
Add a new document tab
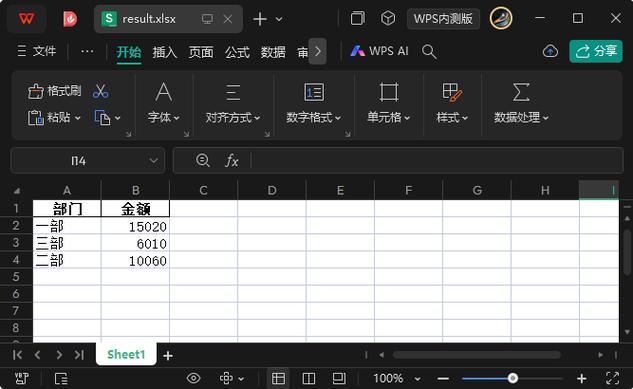click(x=260, y=19)
